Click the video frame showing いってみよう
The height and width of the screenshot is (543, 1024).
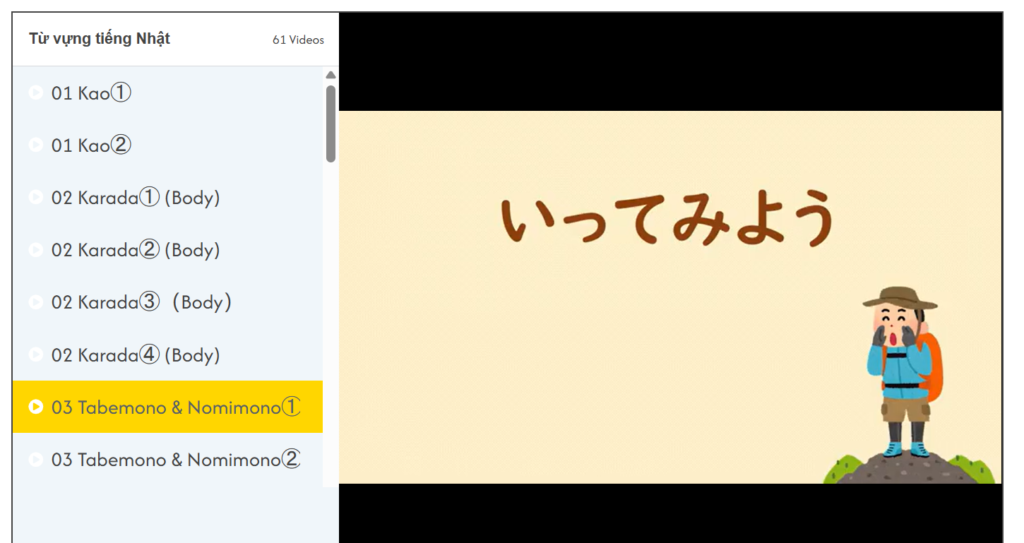(669, 296)
